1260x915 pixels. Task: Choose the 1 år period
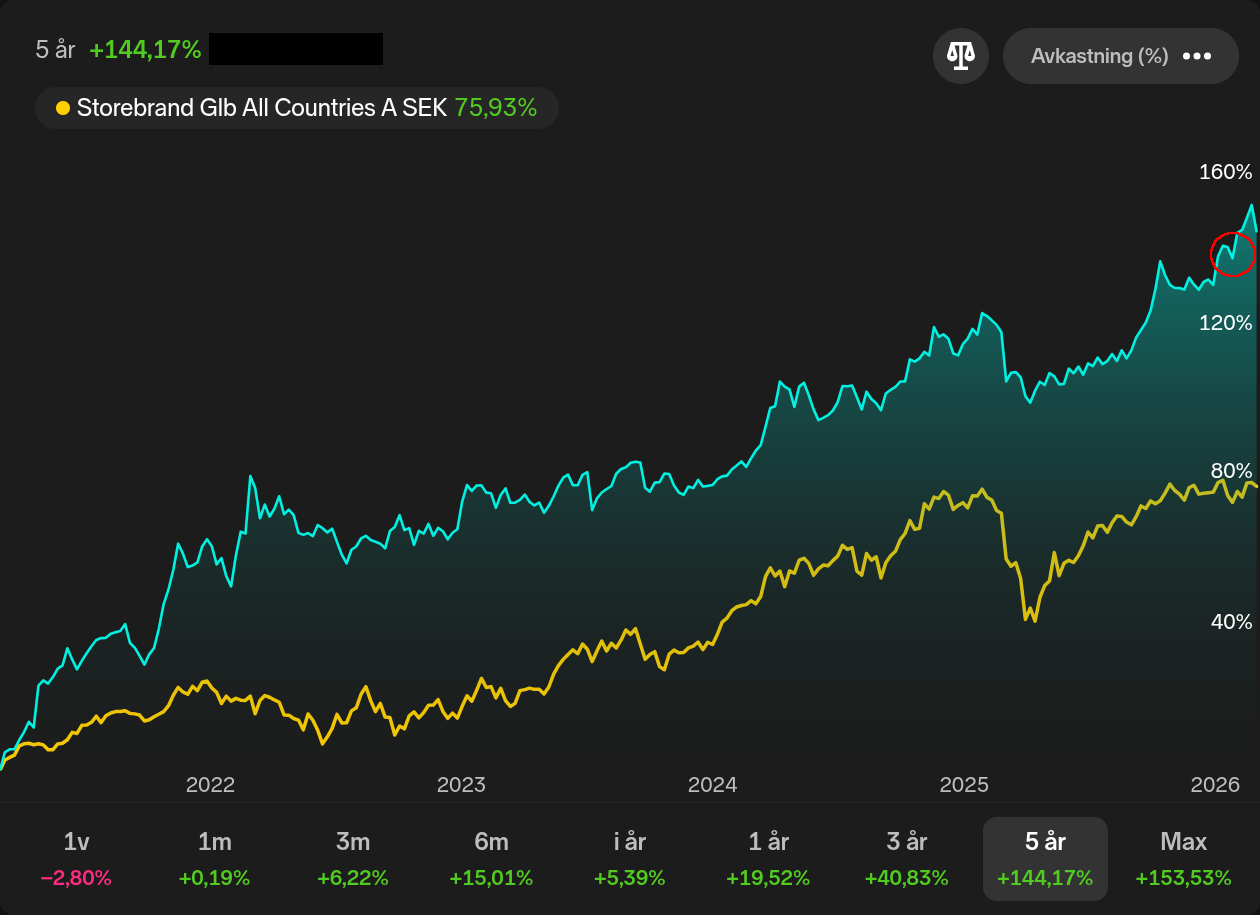(768, 859)
